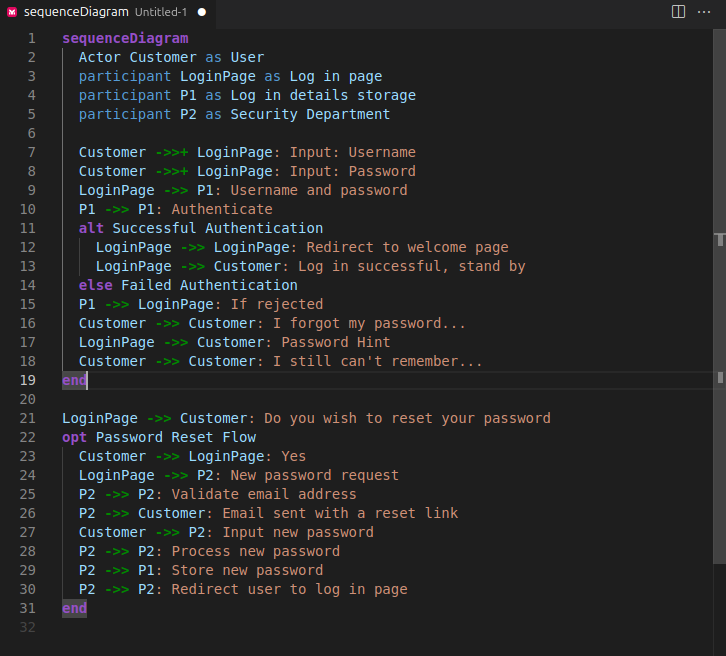This screenshot has width=726, height=656.
Task: Click 'Store new password' text on line 29
Action: coord(247,570)
